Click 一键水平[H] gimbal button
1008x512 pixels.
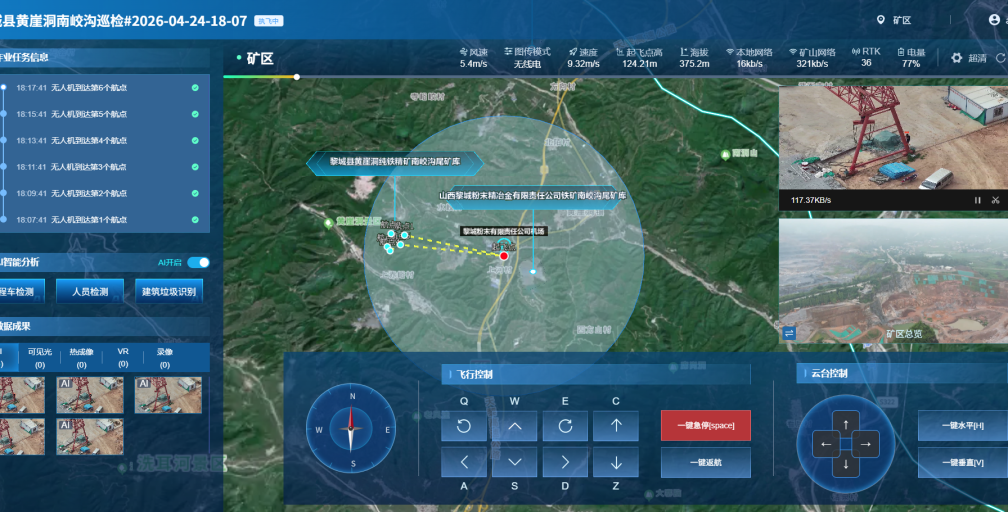tap(962, 425)
